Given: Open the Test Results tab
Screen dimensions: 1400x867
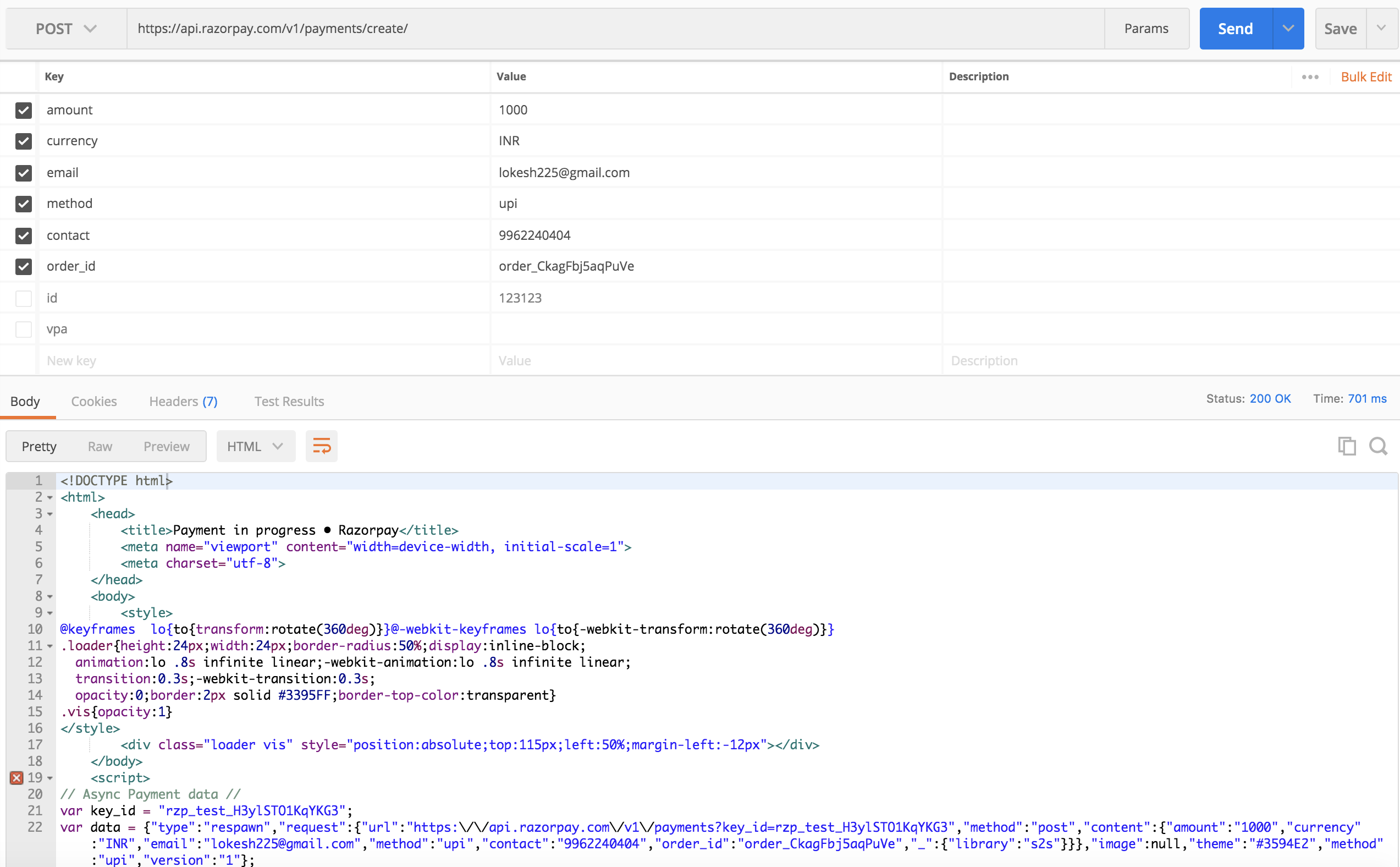Looking at the screenshot, I should [289, 402].
